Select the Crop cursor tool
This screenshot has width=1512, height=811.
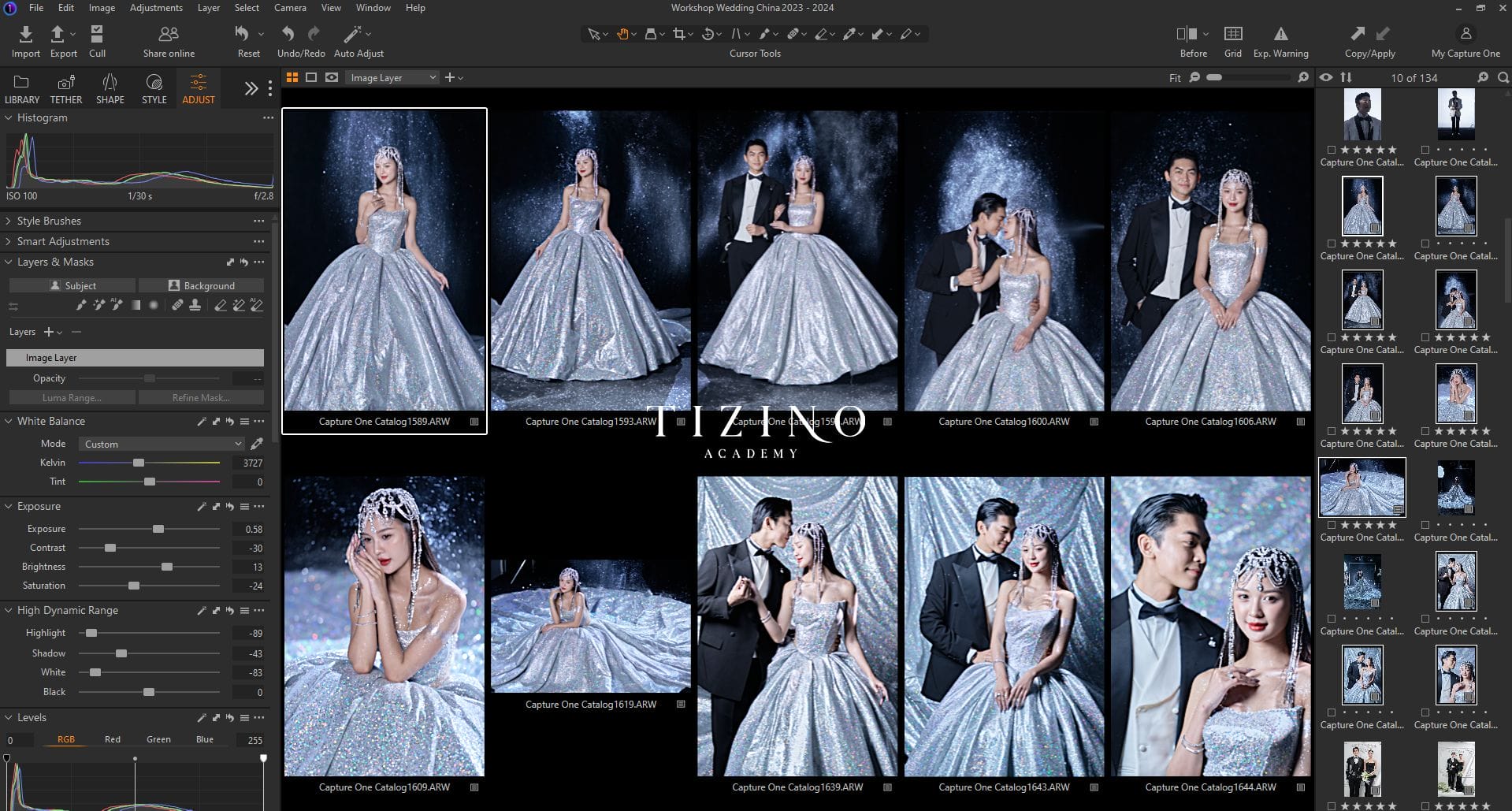pos(679,34)
